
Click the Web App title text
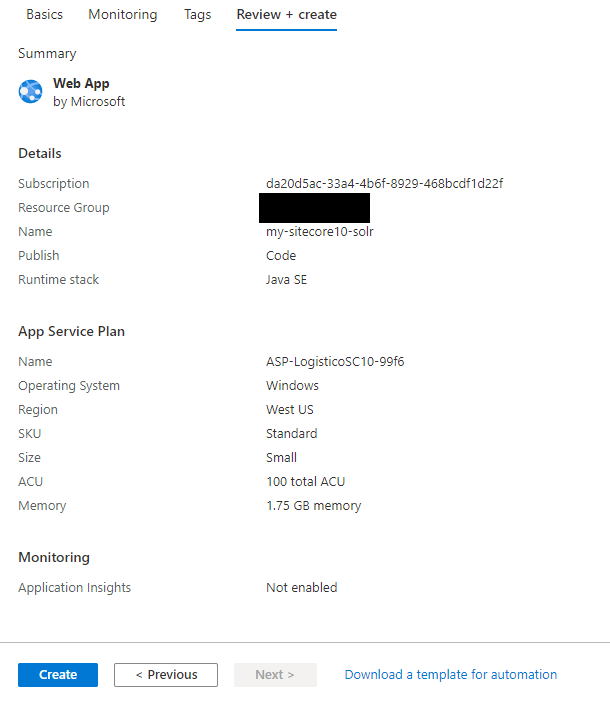coord(81,84)
